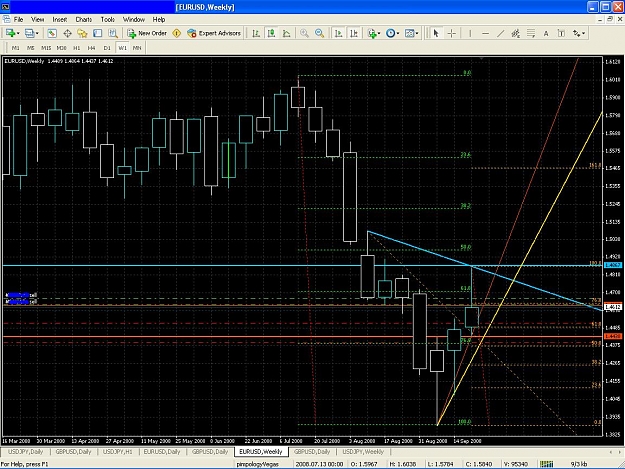
Task: Choose the Text Label tool
Action: point(561,33)
